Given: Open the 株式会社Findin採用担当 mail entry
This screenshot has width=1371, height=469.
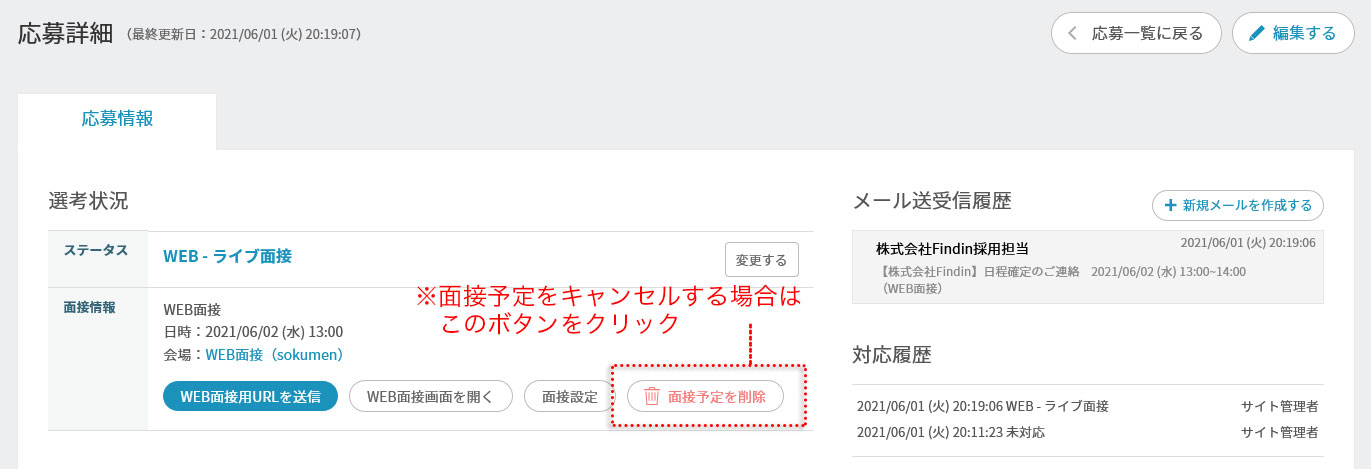Looking at the screenshot, I should [1087, 266].
